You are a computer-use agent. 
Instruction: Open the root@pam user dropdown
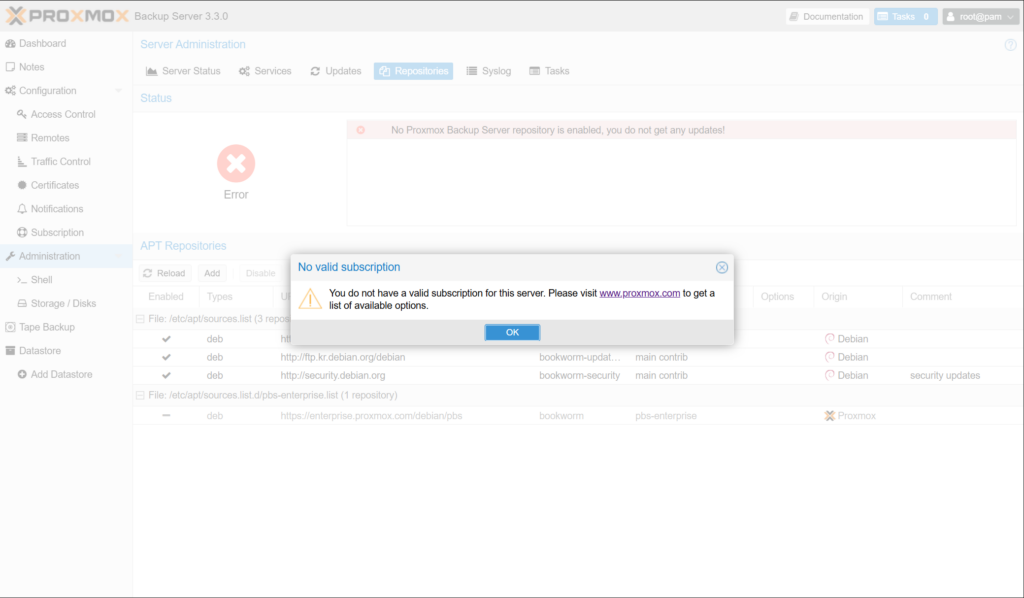pos(979,16)
